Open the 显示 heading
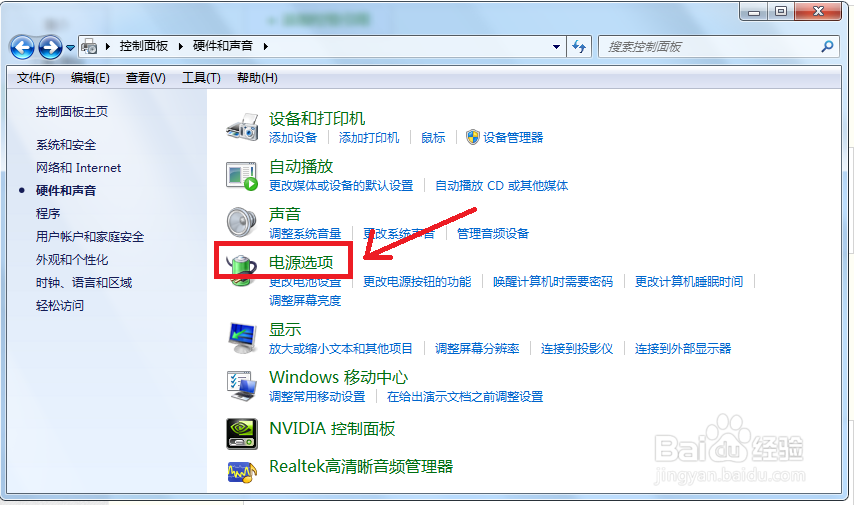 pos(285,330)
